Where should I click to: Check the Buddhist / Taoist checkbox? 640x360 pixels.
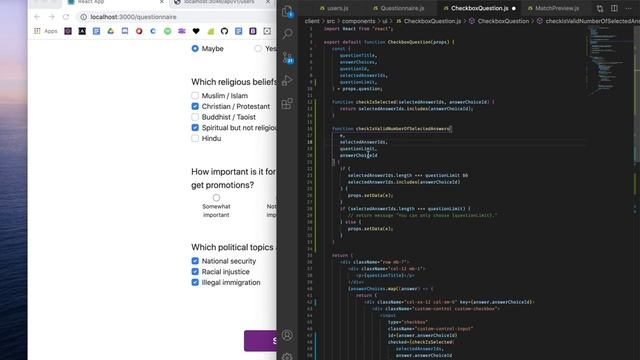195,117
